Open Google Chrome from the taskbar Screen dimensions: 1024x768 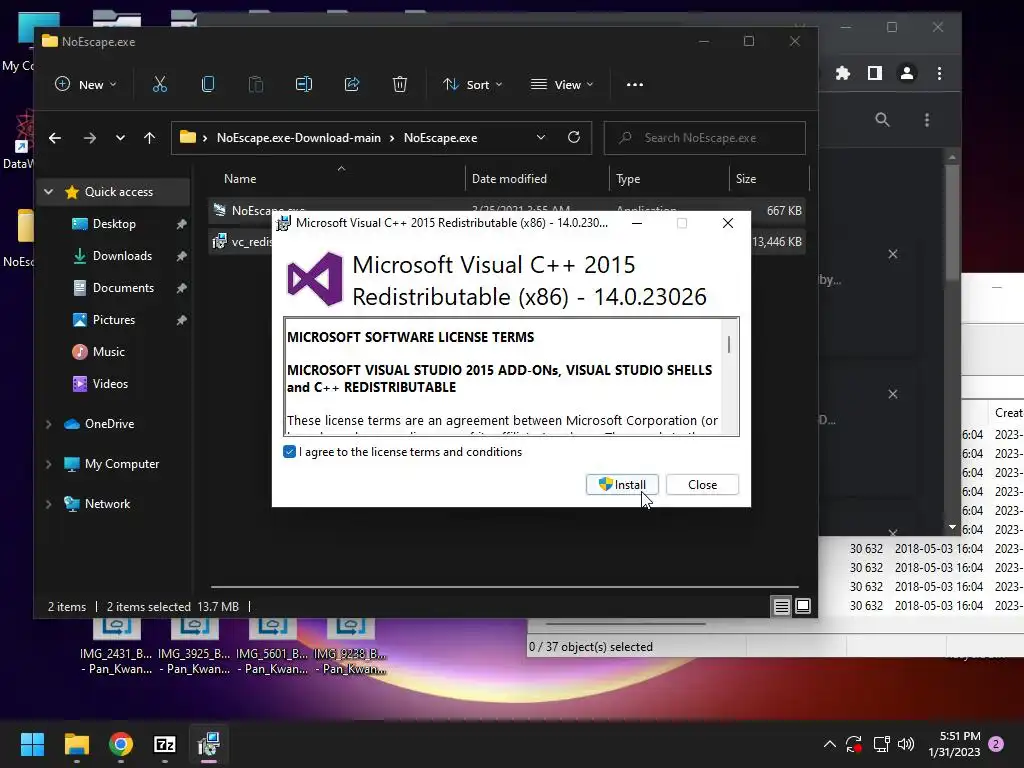tap(121, 744)
